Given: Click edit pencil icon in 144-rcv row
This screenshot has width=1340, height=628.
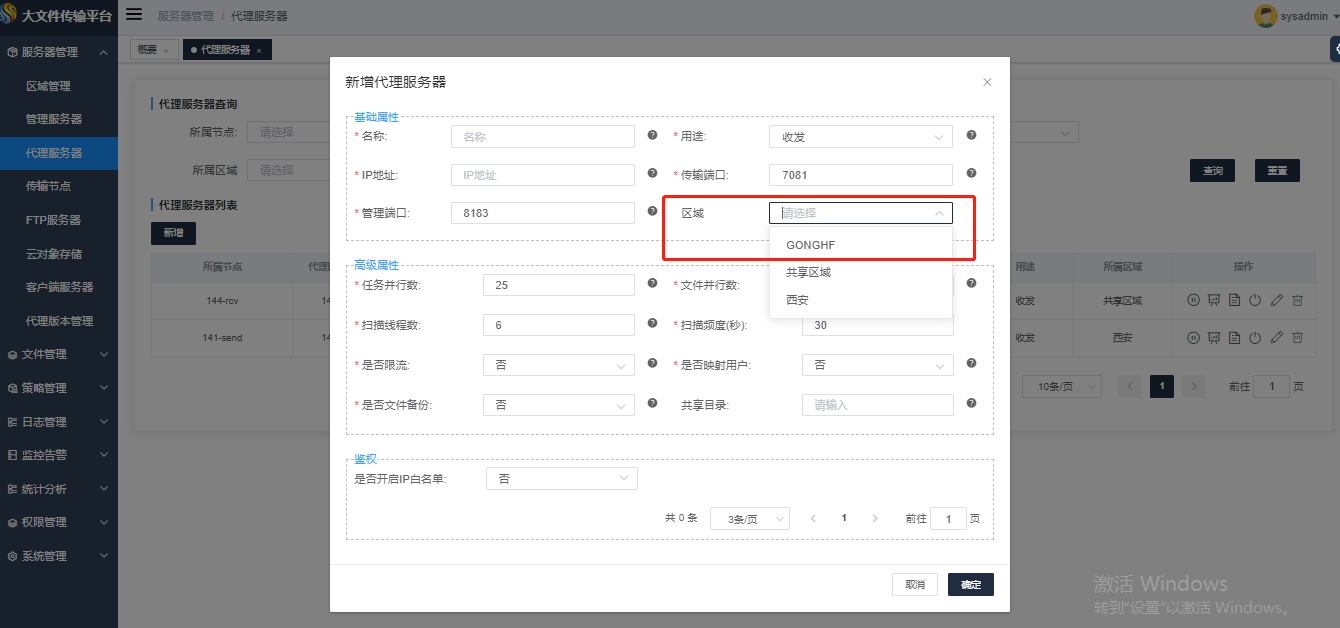Looking at the screenshot, I should 1276,299.
